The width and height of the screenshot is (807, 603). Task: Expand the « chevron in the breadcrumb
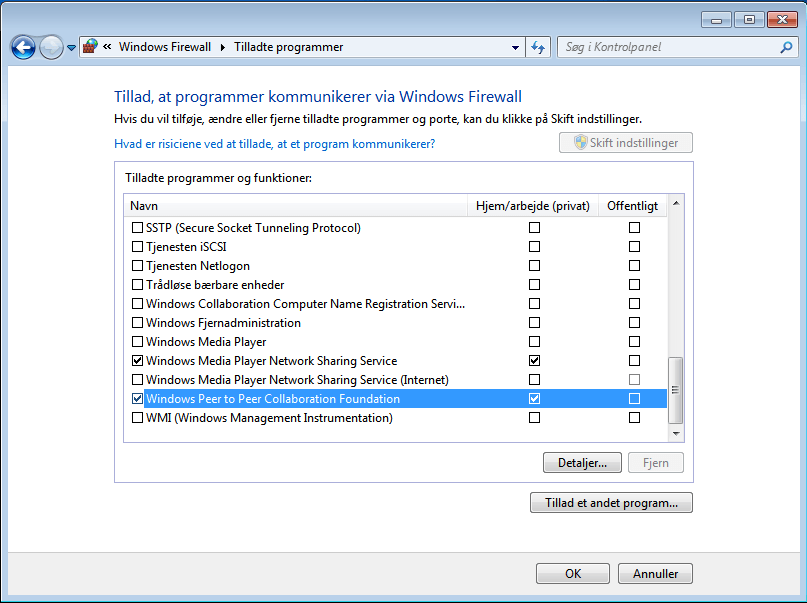pos(106,46)
